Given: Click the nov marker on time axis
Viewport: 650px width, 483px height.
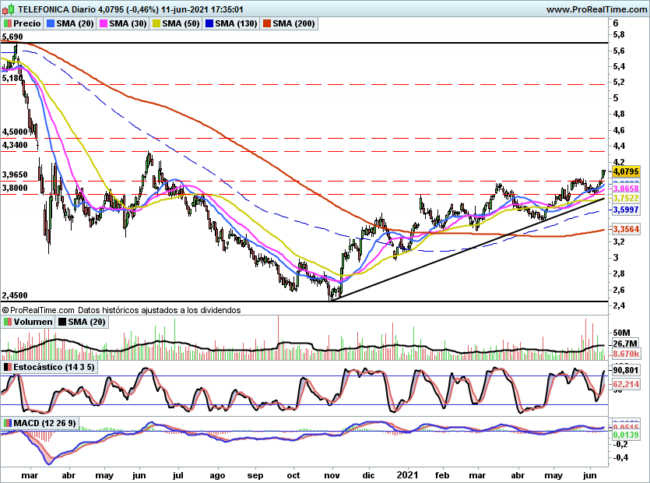Looking at the screenshot, I should pos(332,476).
